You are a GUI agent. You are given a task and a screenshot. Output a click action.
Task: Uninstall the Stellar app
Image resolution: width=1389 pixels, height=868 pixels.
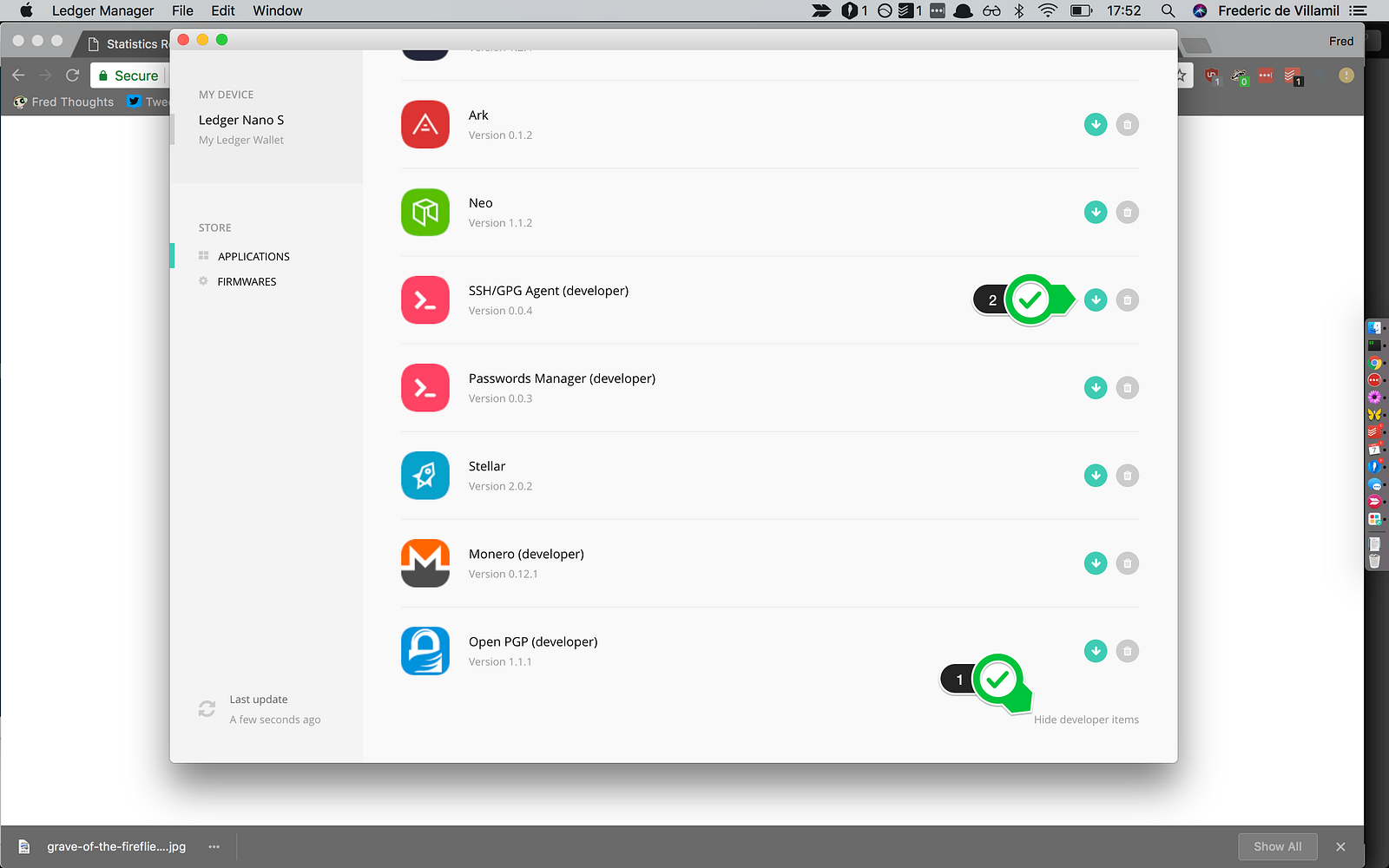click(x=1127, y=475)
